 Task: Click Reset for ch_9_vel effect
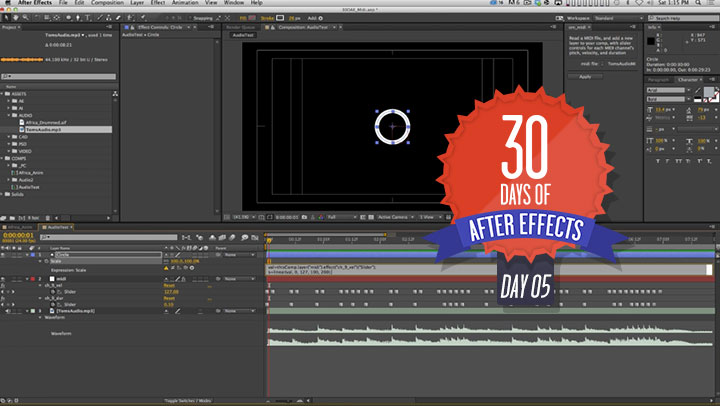(169, 285)
